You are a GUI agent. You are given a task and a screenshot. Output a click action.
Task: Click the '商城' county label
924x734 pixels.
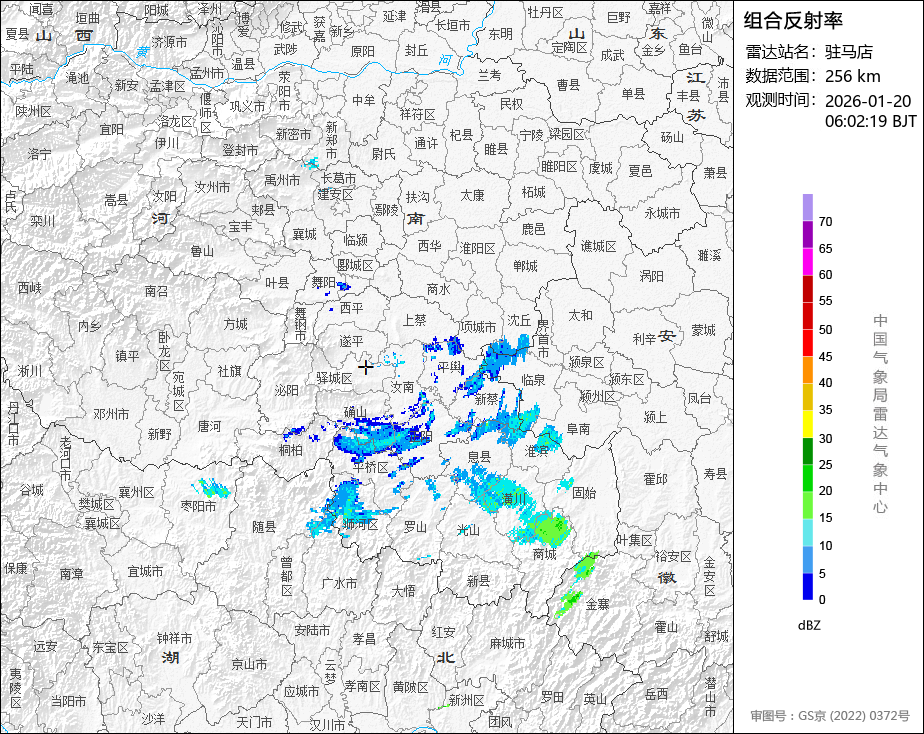tap(544, 554)
